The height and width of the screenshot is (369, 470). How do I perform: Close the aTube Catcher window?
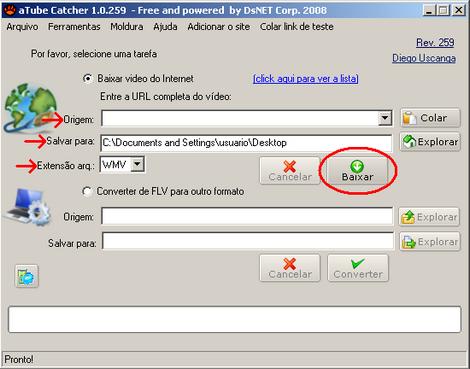click(459, 10)
